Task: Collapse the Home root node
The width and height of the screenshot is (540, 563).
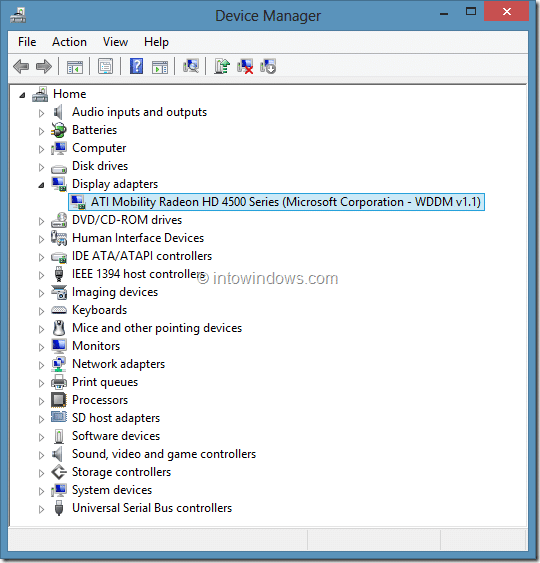Action: click(22, 95)
